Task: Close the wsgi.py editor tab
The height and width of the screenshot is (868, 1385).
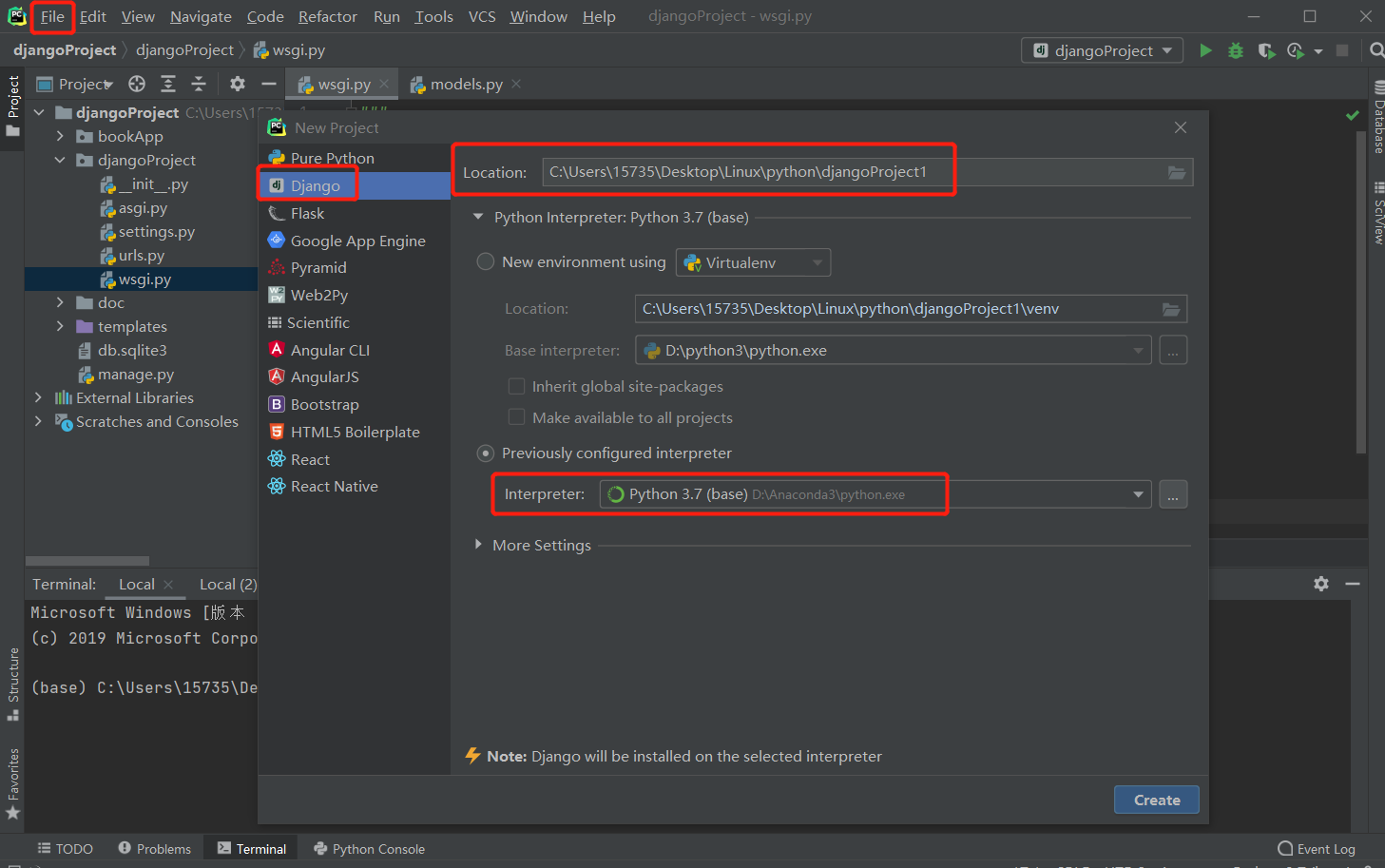Action: click(384, 84)
